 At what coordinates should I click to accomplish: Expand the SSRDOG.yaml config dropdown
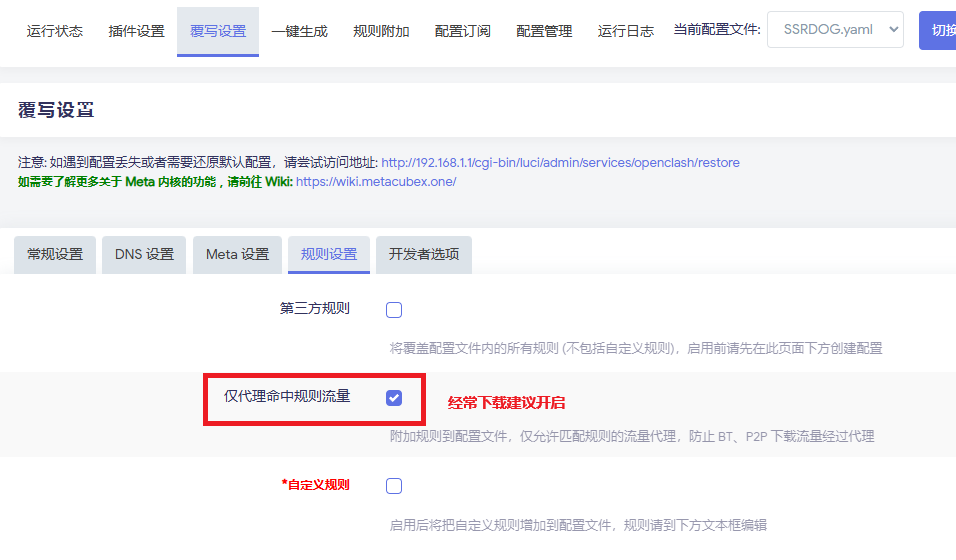[835, 29]
